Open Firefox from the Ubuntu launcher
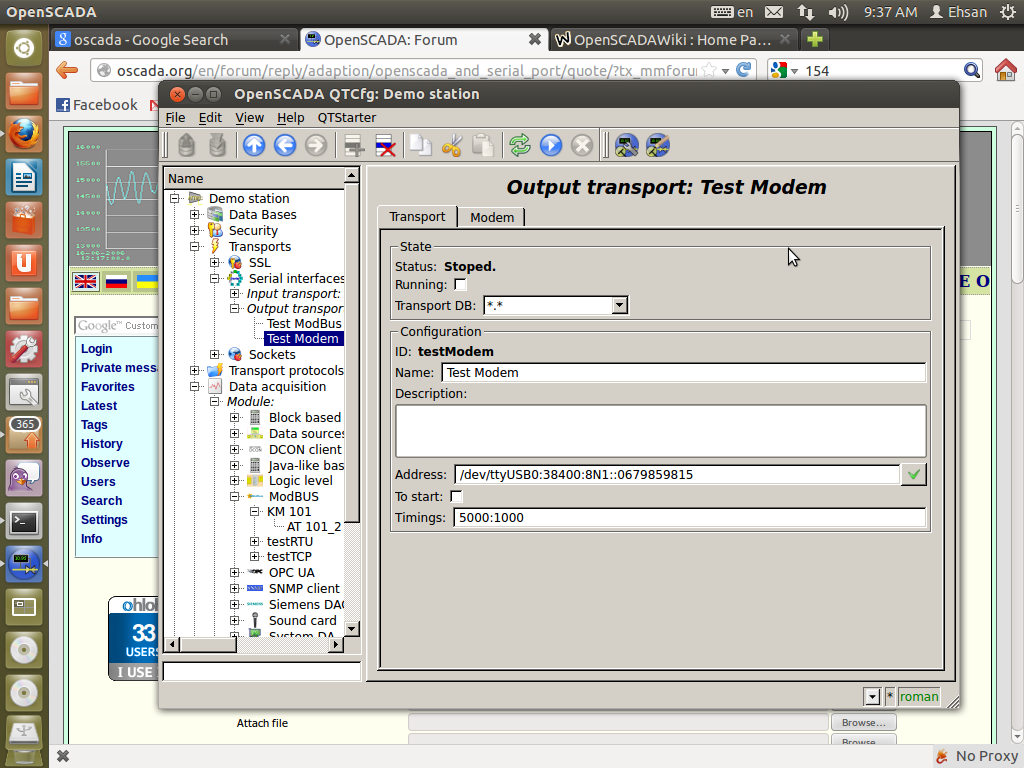This screenshot has width=1024, height=768. 24,135
